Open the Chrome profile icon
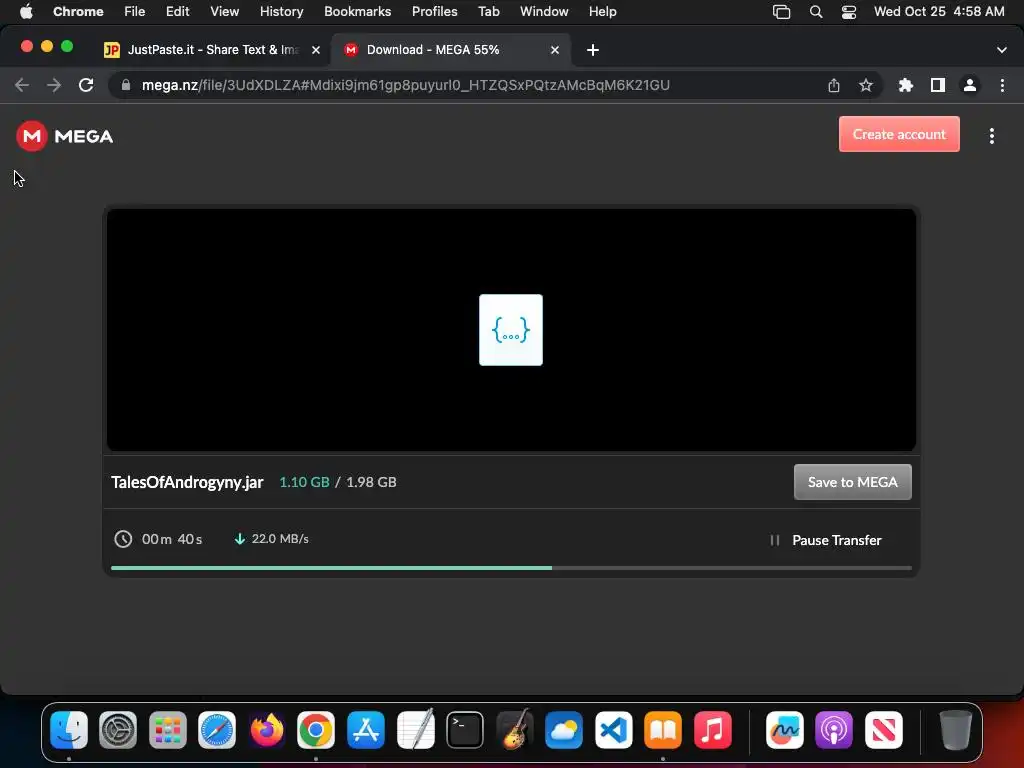Viewport: 1024px width, 768px height. tap(970, 85)
